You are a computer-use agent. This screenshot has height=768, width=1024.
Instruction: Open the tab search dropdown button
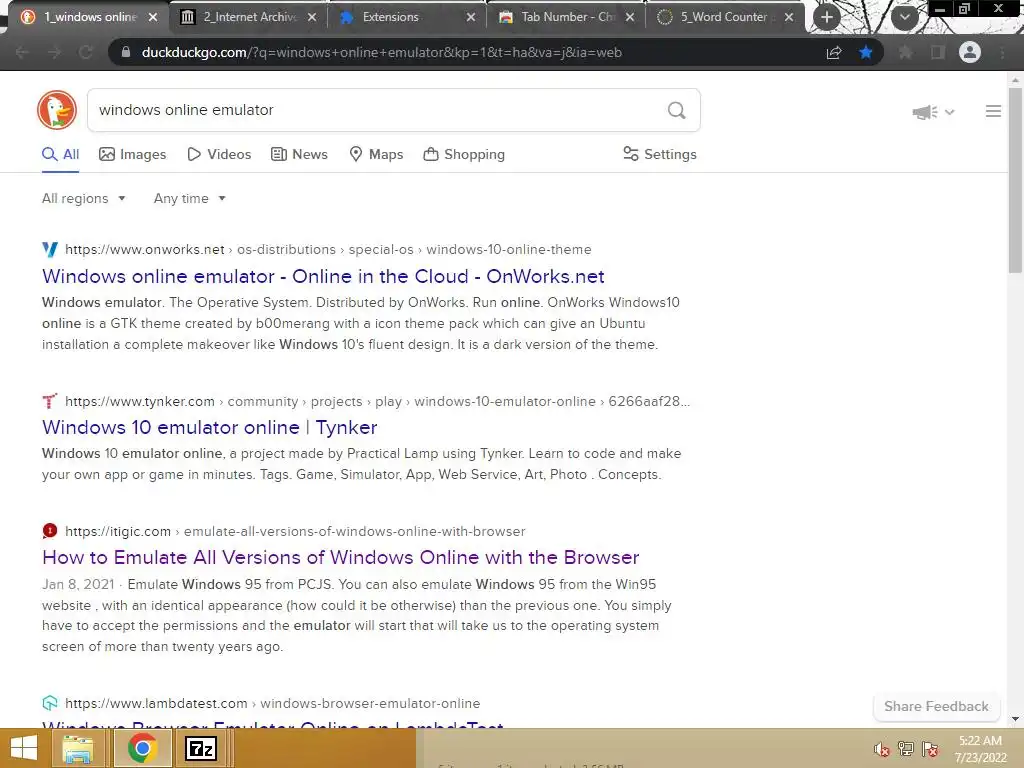[904, 17]
